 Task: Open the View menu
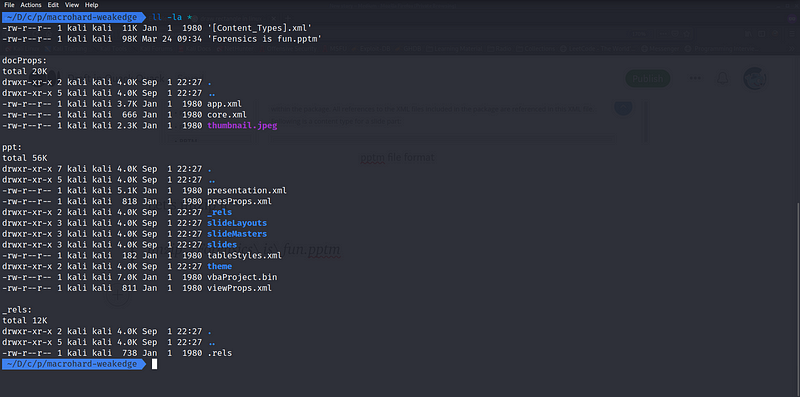72,5
